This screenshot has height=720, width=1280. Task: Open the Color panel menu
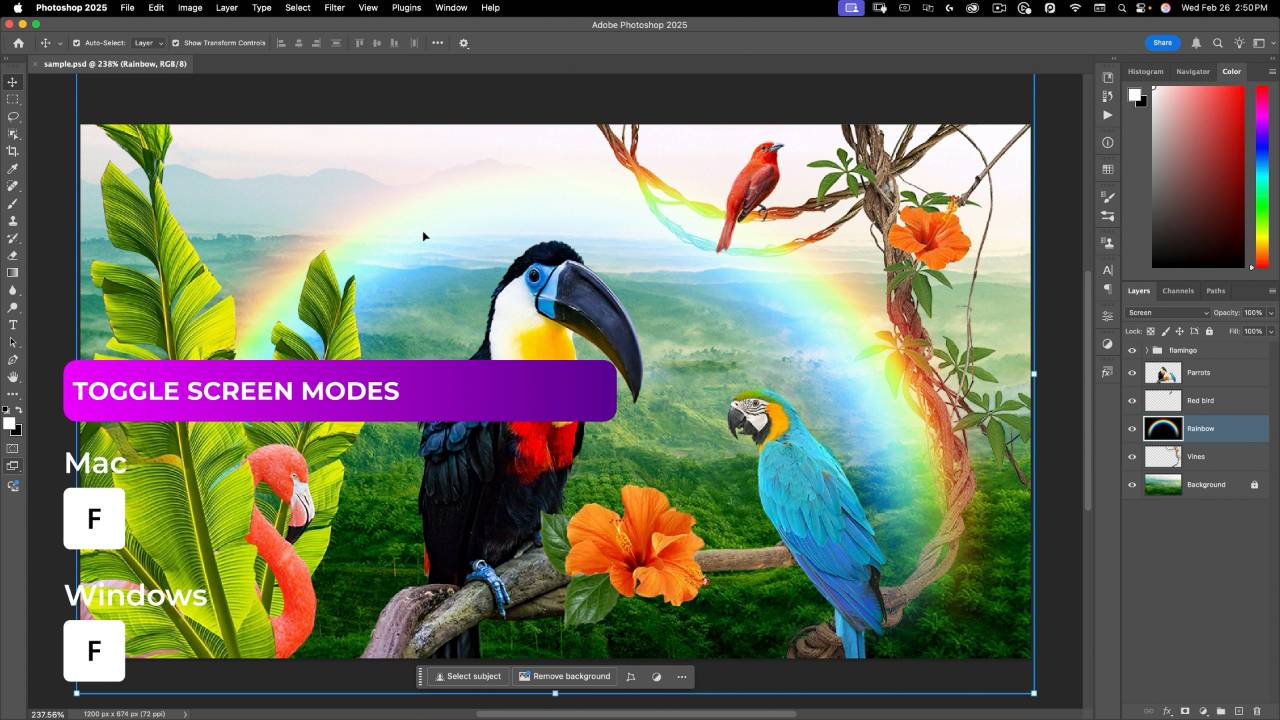point(1273,71)
